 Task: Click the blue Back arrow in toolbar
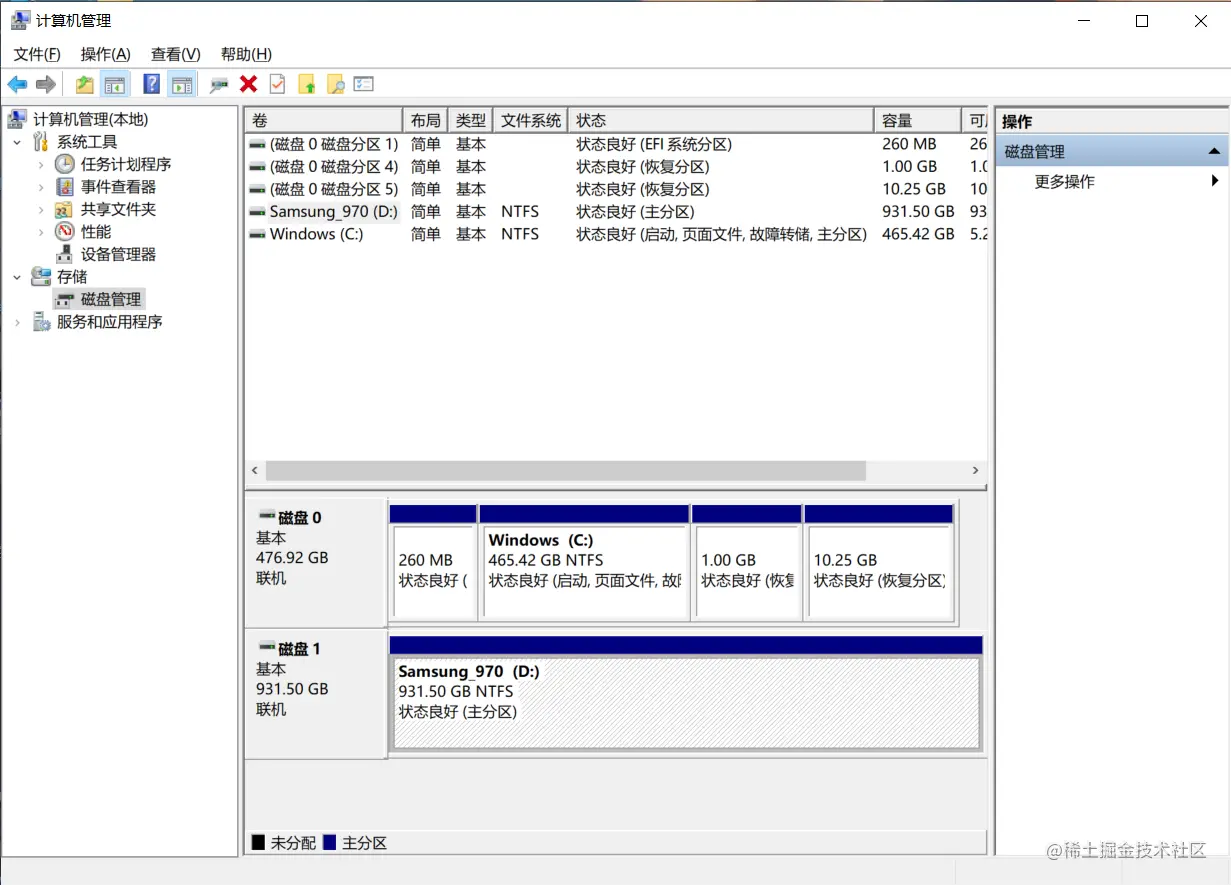(x=17, y=85)
